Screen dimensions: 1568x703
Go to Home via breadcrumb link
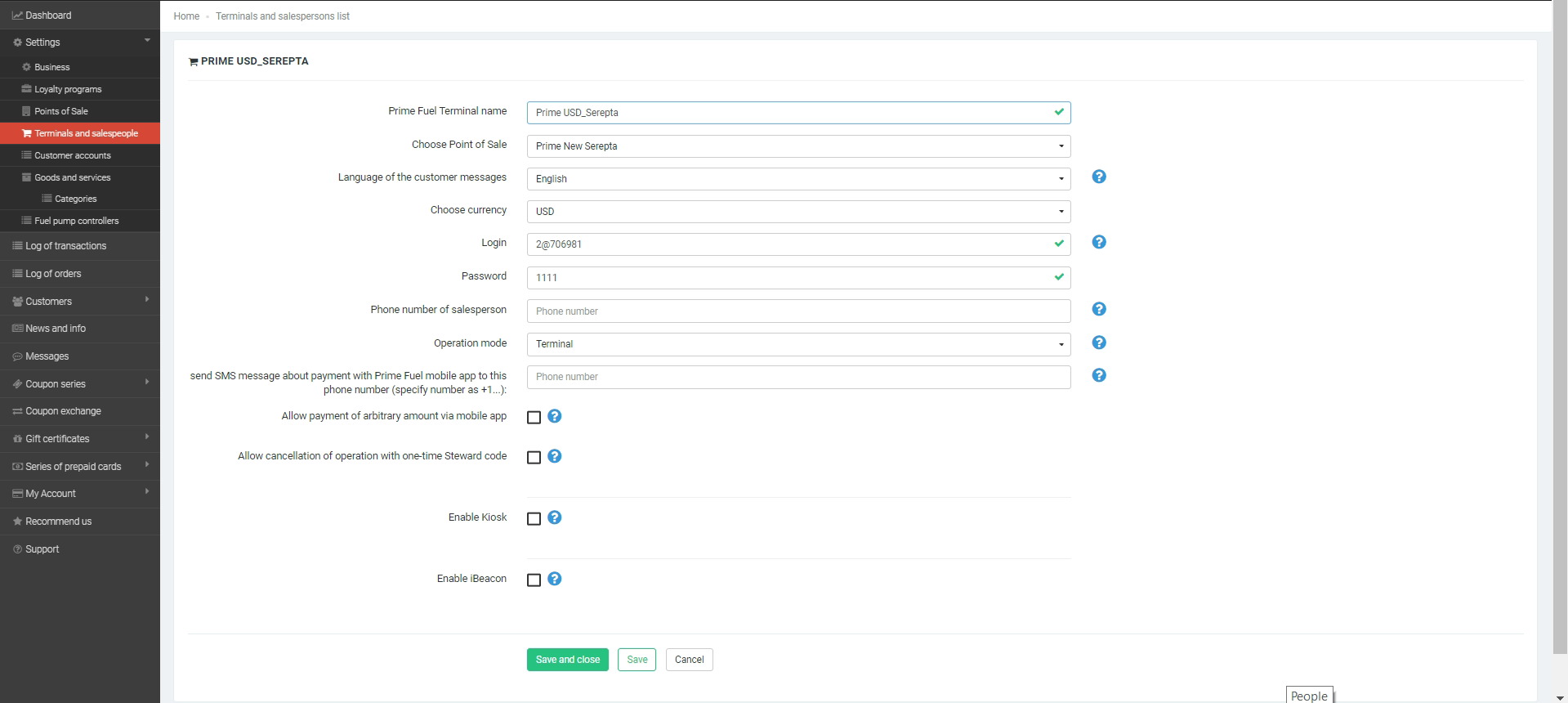click(186, 16)
